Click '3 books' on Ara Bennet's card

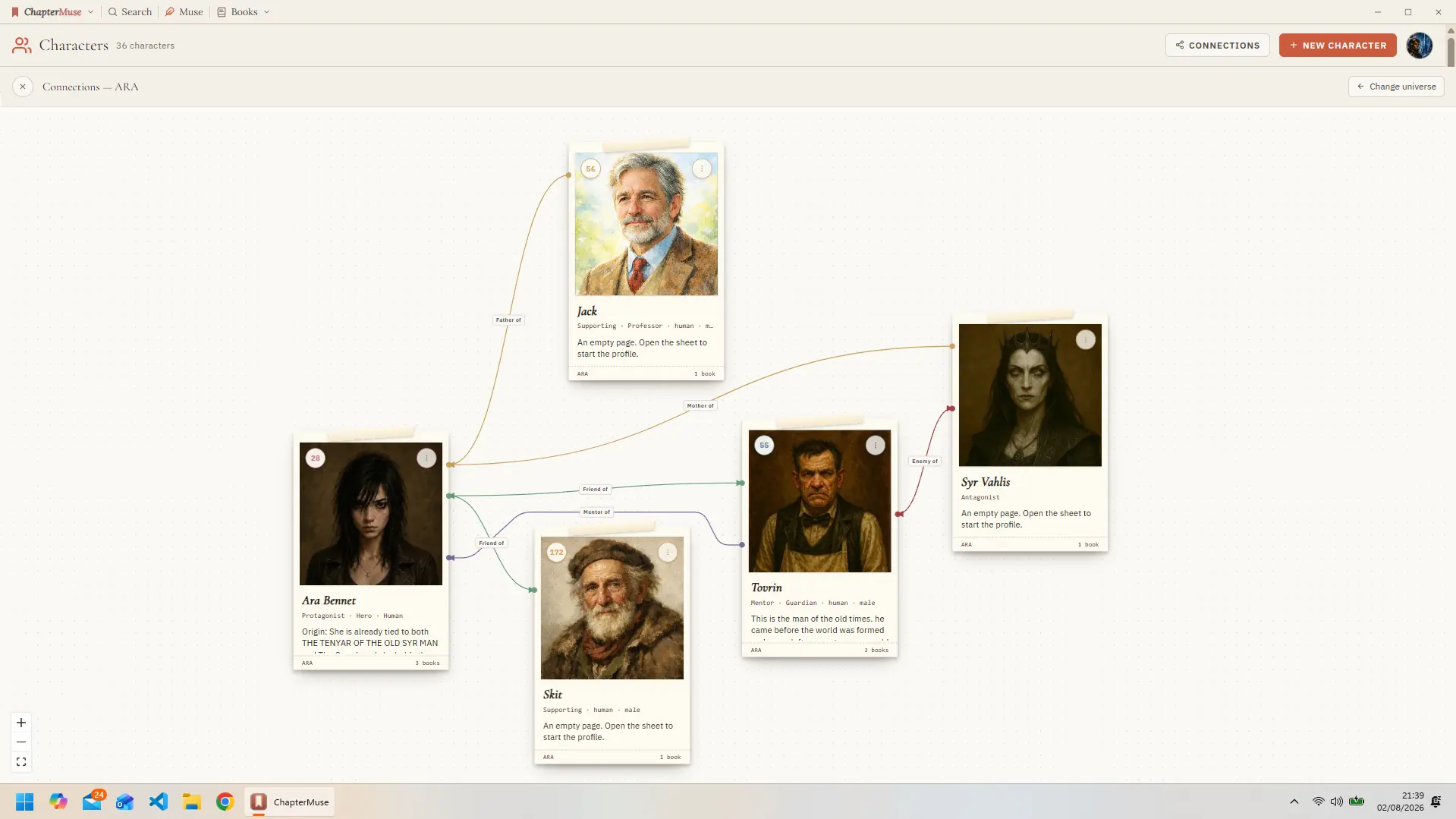(428, 663)
